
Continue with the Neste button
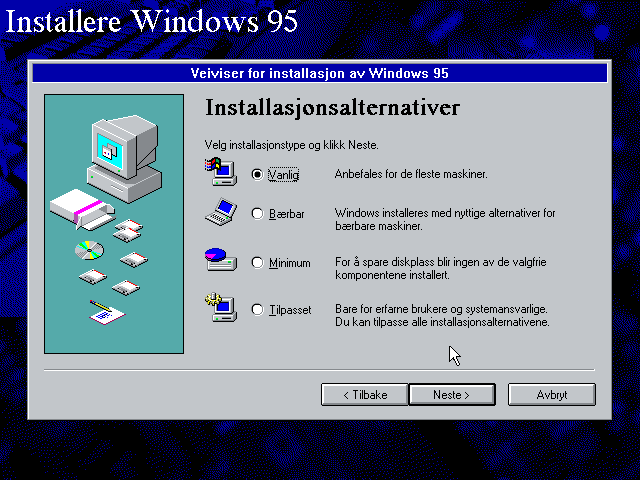pyautogui.click(x=452, y=394)
